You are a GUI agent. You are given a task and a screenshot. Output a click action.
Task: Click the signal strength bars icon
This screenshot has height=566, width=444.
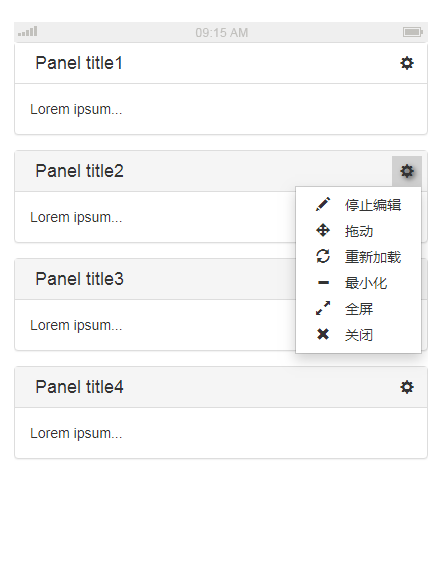pos(28,31)
